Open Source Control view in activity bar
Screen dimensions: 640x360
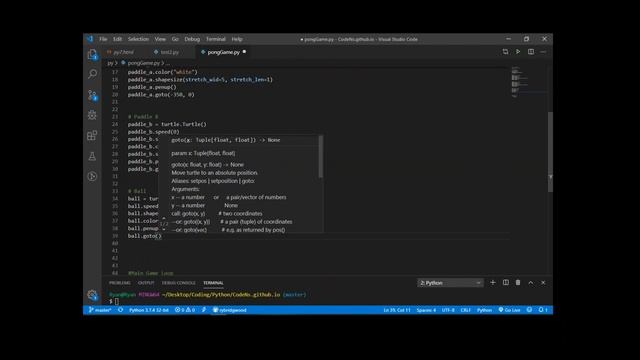click(93, 95)
